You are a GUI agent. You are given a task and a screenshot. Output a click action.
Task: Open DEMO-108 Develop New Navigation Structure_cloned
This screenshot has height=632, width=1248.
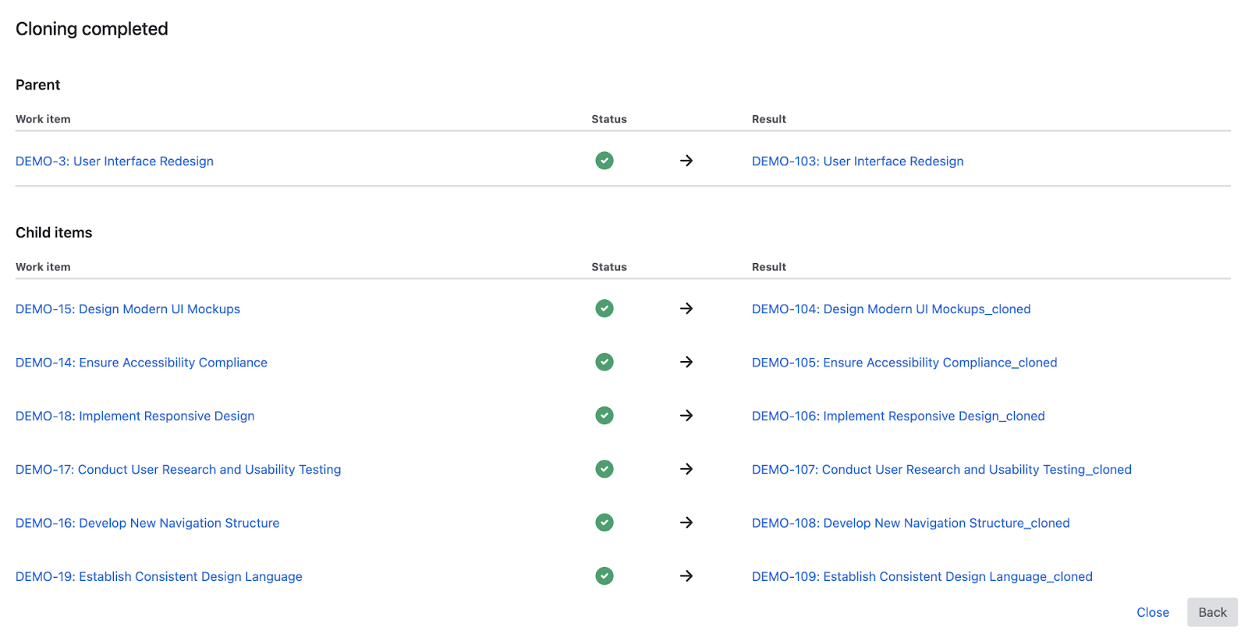(x=910, y=523)
